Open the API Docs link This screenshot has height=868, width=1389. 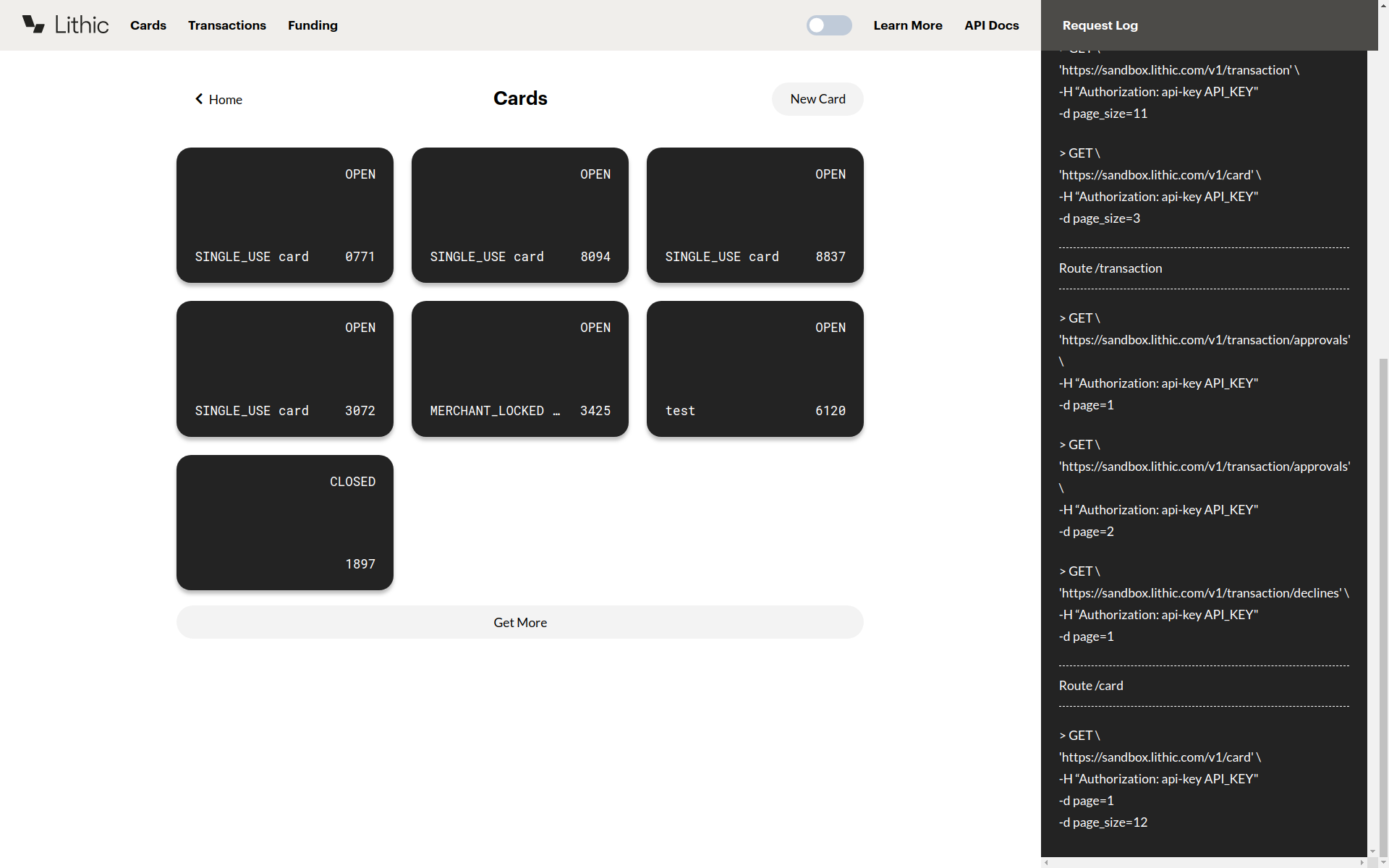[x=991, y=25]
